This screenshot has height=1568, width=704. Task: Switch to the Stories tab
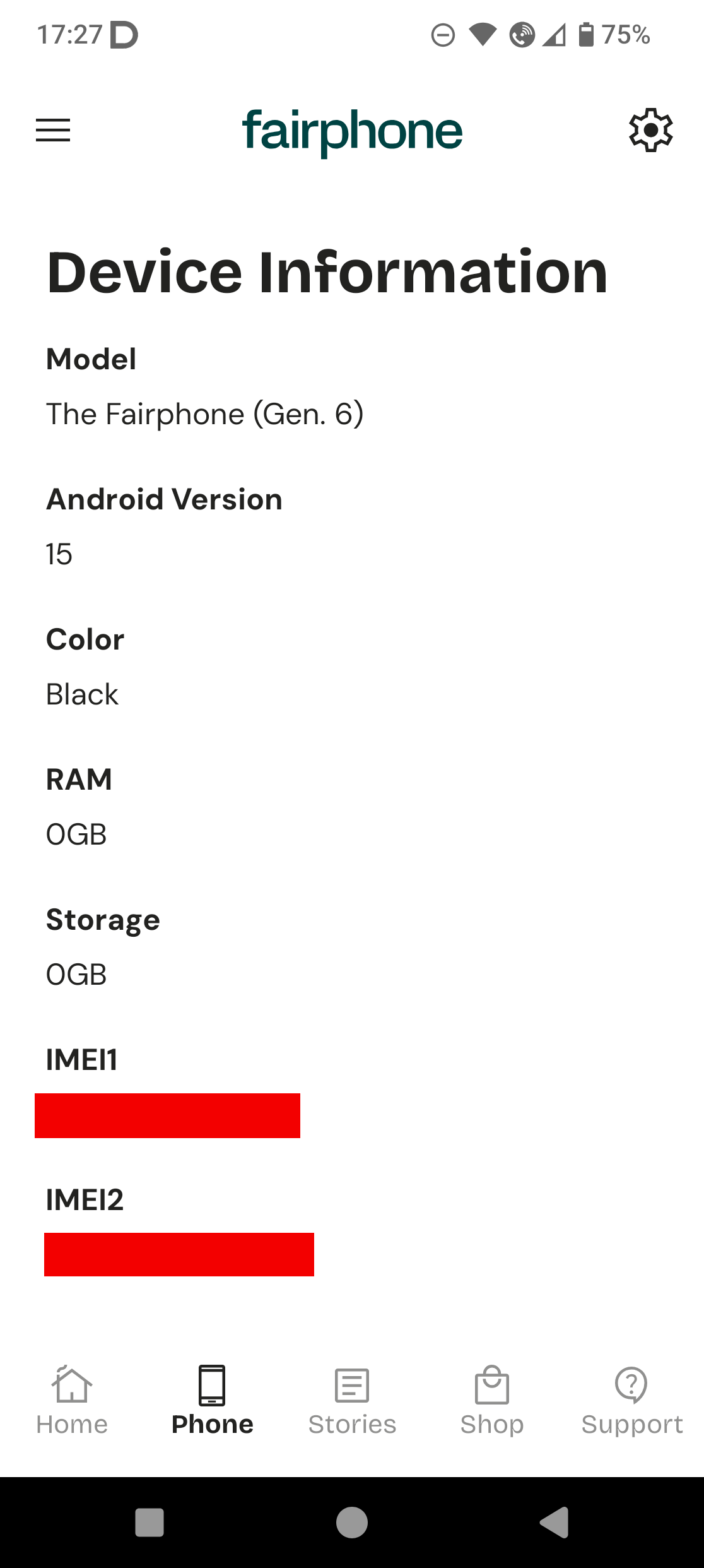tap(352, 1424)
